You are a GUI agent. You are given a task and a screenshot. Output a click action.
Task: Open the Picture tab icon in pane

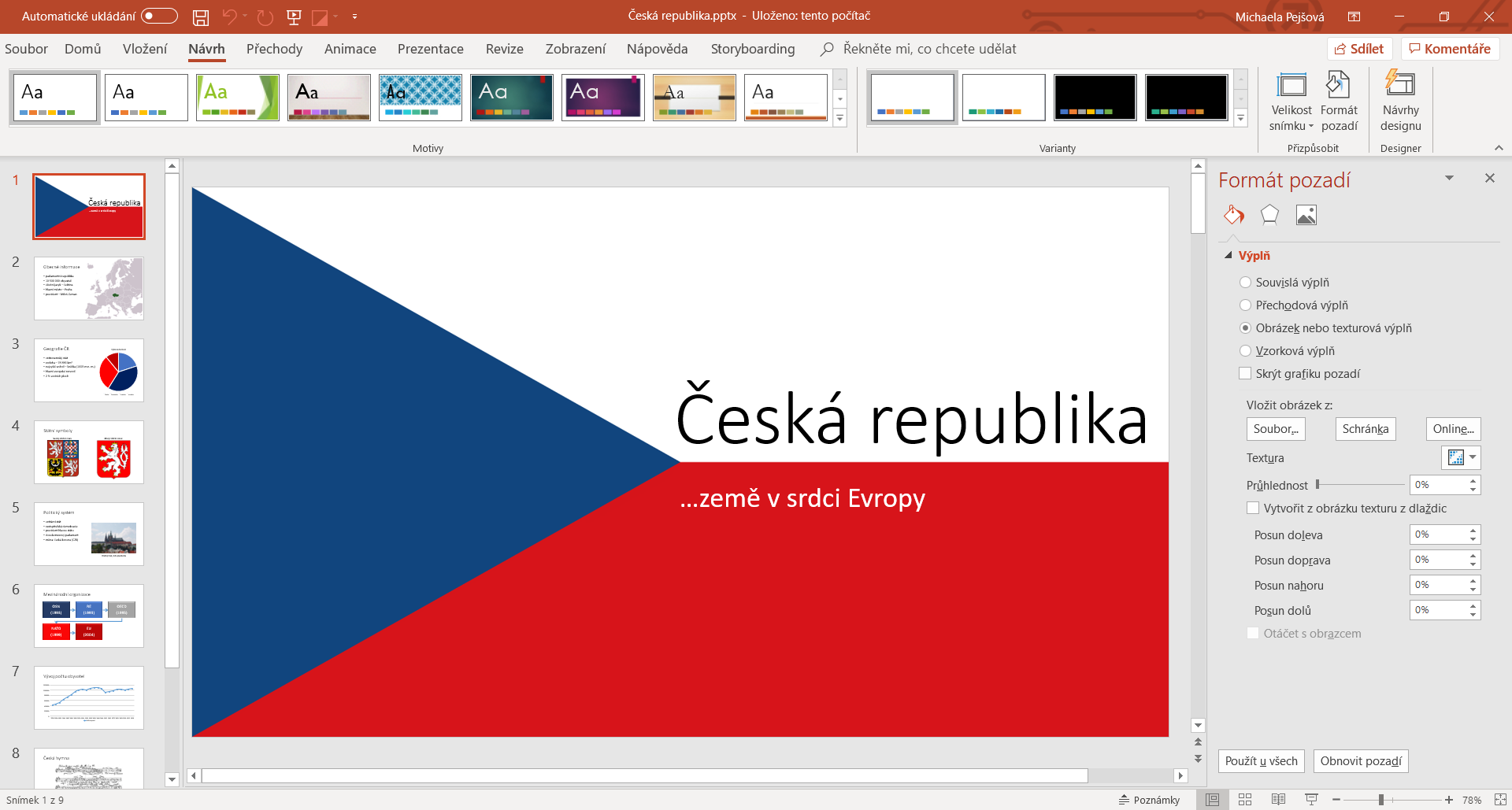(x=1306, y=215)
